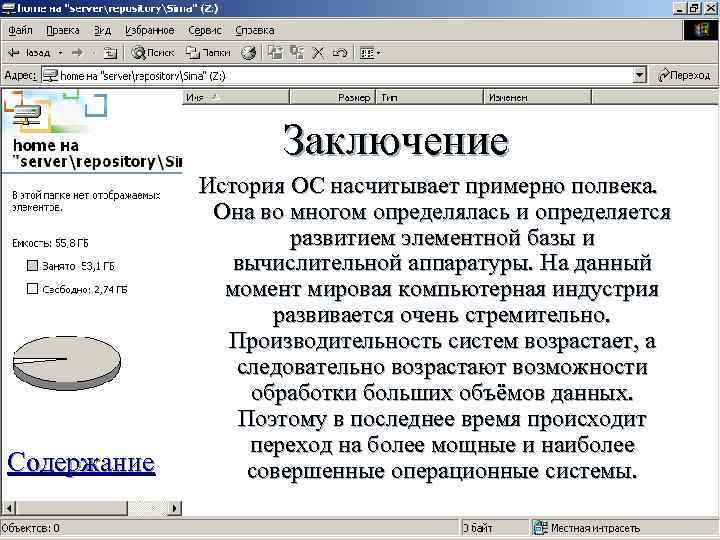Open the Правка menu
720x540 pixels.
point(63,30)
